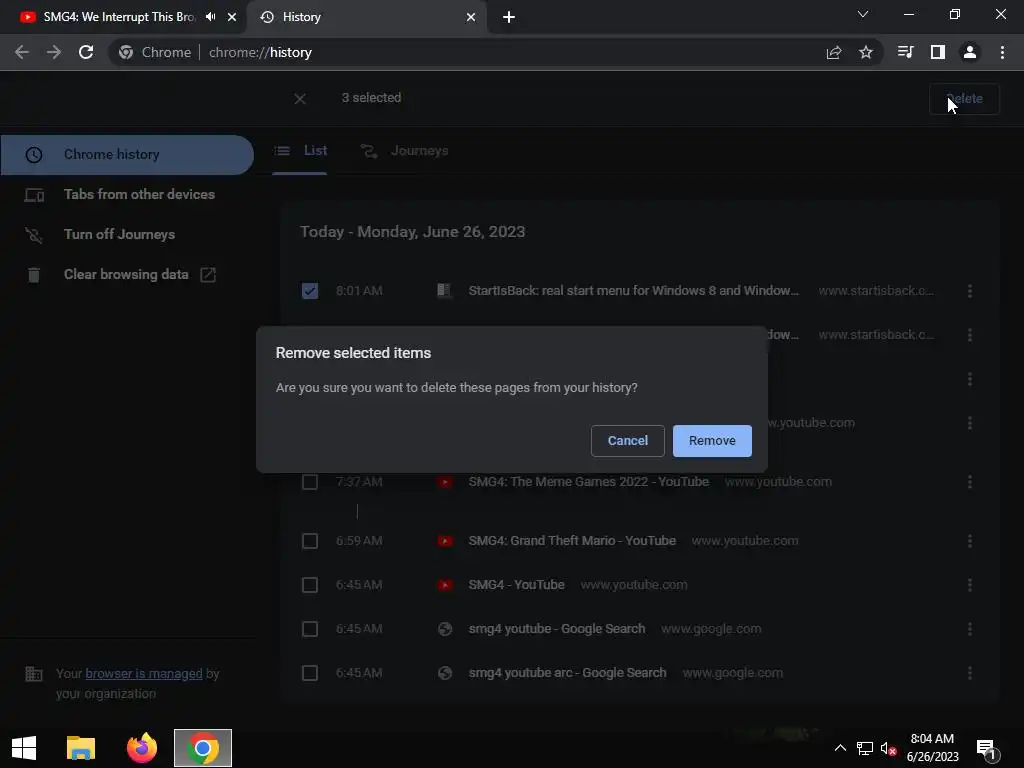Viewport: 1024px width, 768px height.
Task: Open the Chrome three-dot main menu
Action: click(1002, 52)
